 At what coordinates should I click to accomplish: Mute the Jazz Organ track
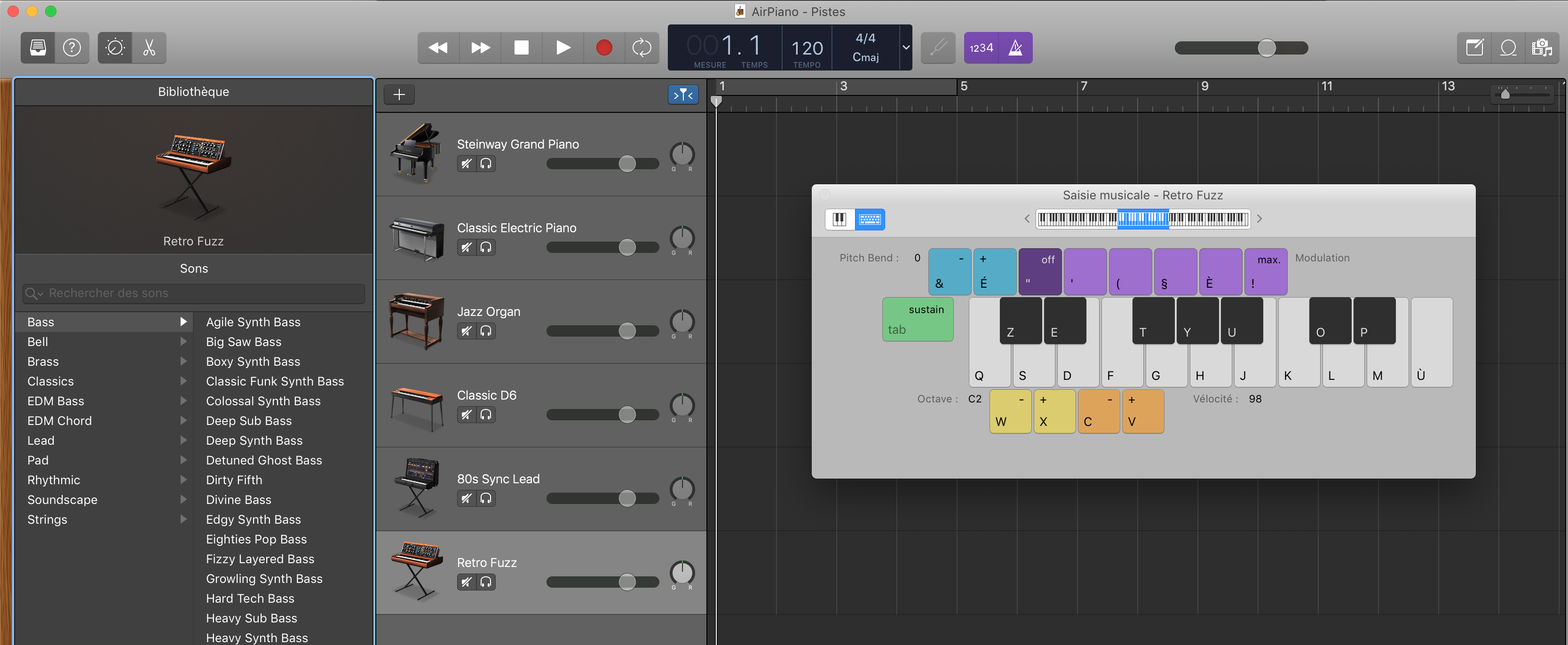466,331
